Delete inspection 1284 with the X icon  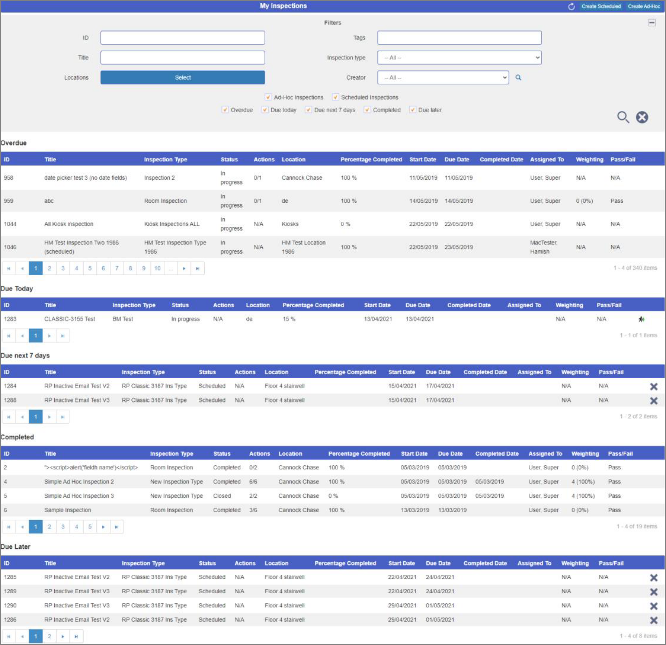click(x=654, y=386)
